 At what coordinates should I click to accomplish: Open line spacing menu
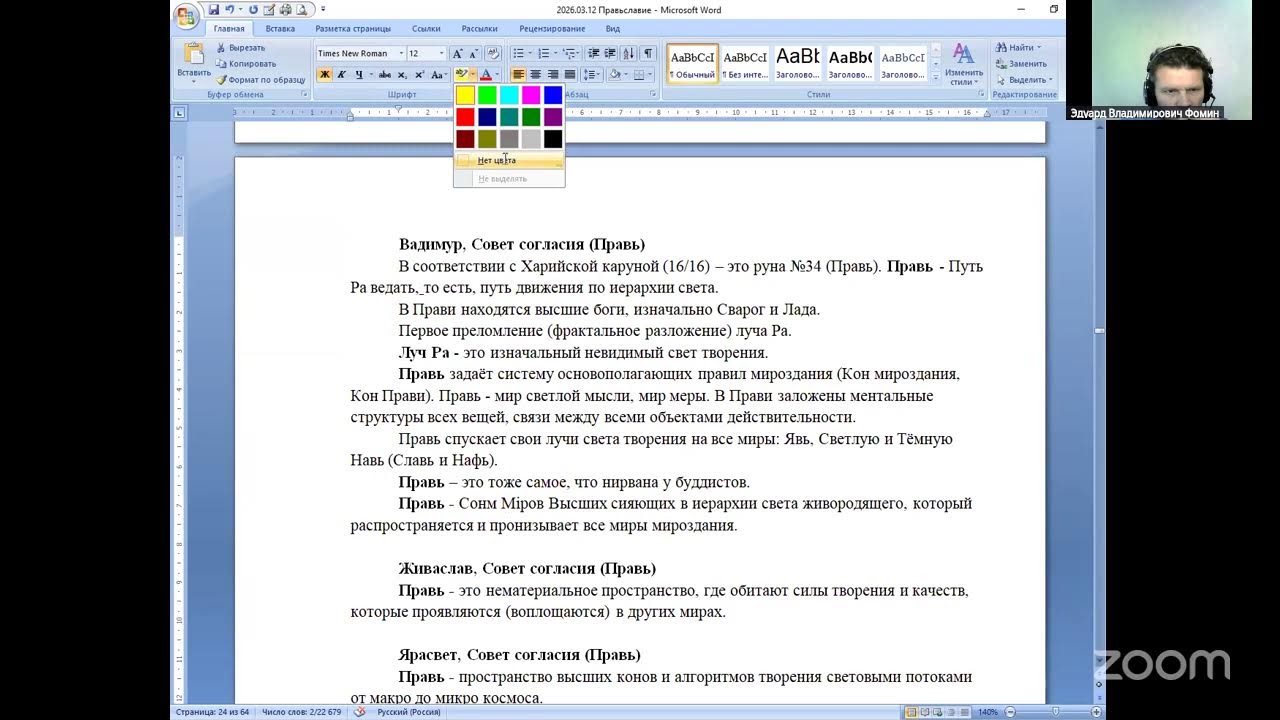(x=591, y=74)
